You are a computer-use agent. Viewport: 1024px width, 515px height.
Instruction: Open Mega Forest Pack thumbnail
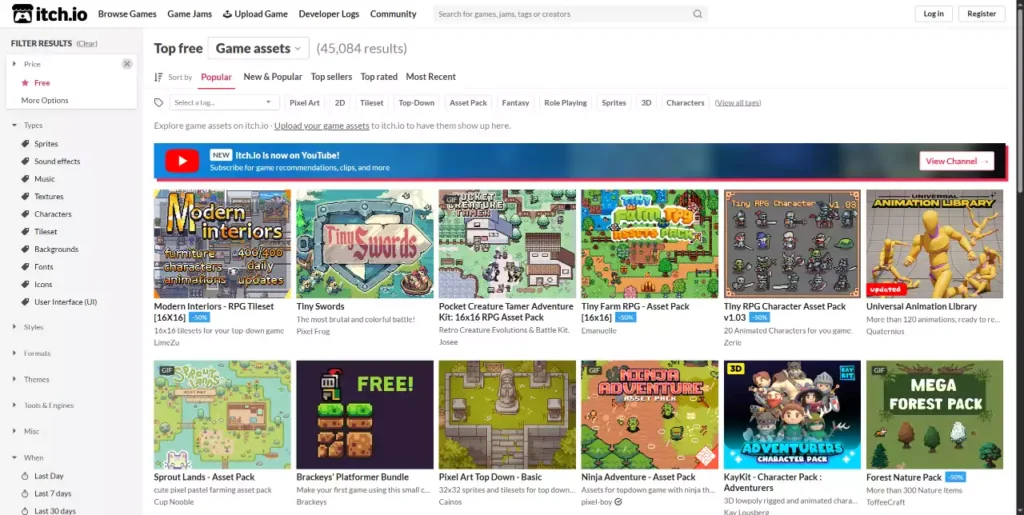click(x=935, y=414)
